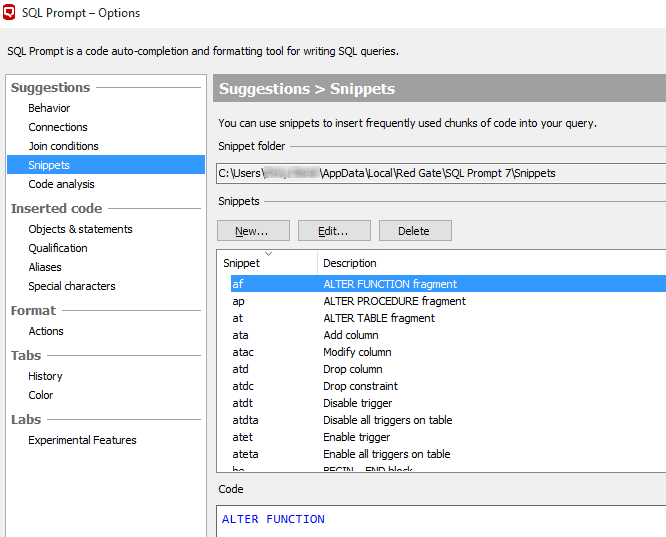Click the 'Drop column' description
Screen dimensions: 666x537
pos(353,369)
